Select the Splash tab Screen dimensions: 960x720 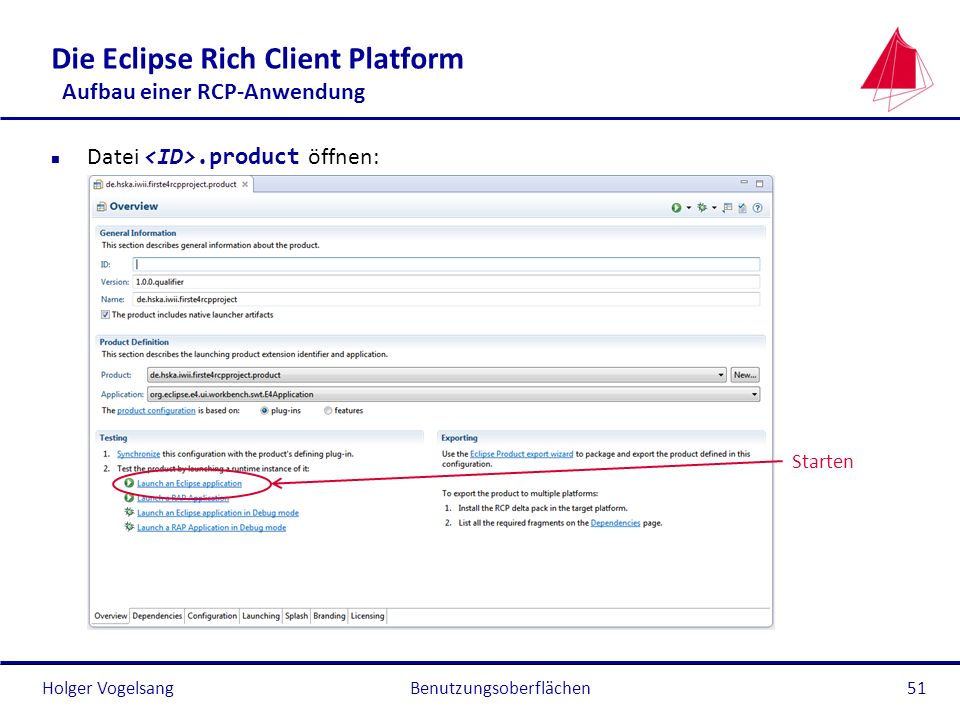[x=296, y=616]
